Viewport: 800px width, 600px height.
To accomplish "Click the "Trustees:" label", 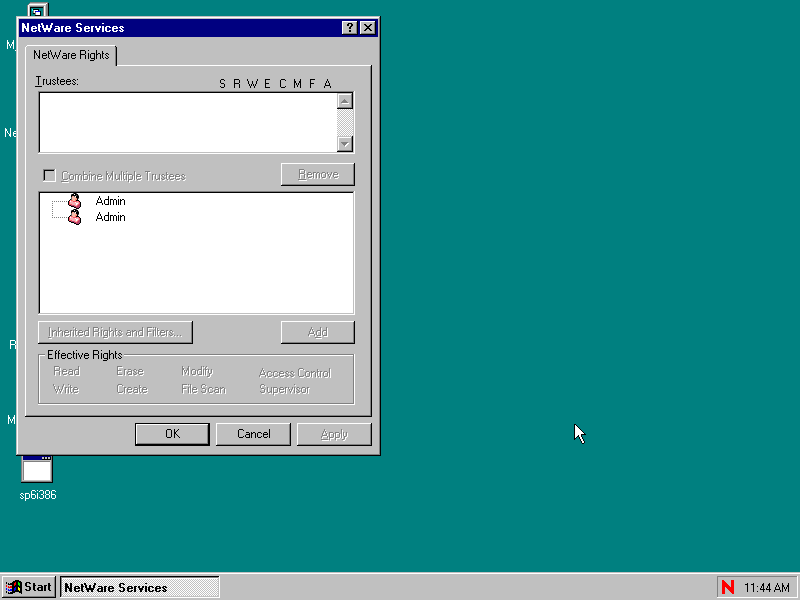I will [57, 81].
